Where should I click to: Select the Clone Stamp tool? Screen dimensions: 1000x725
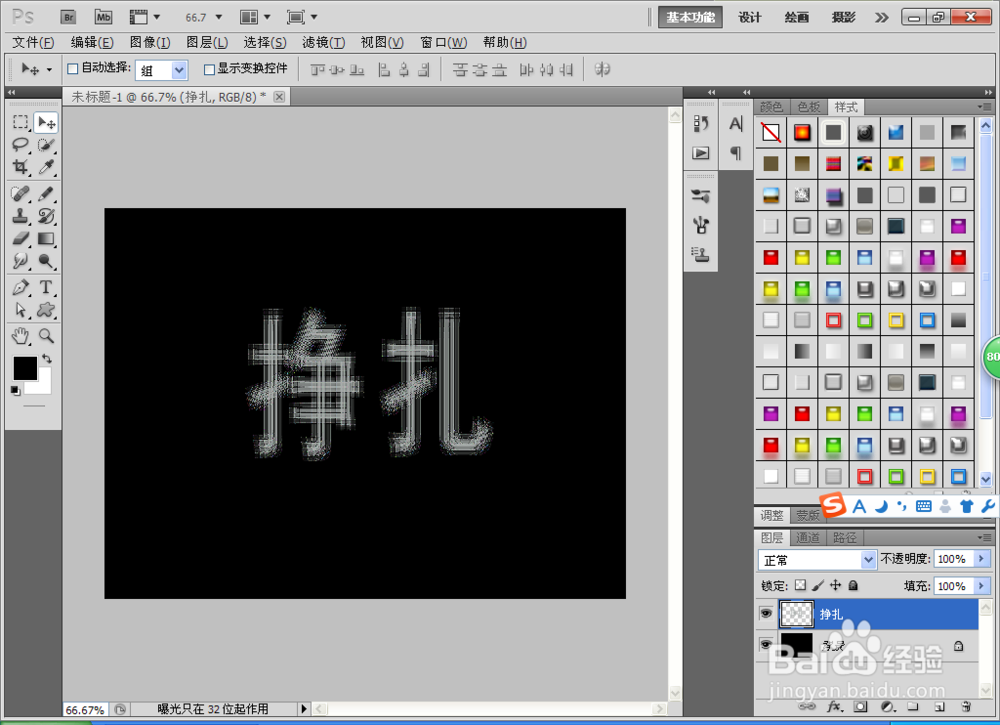tap(20, 216)
